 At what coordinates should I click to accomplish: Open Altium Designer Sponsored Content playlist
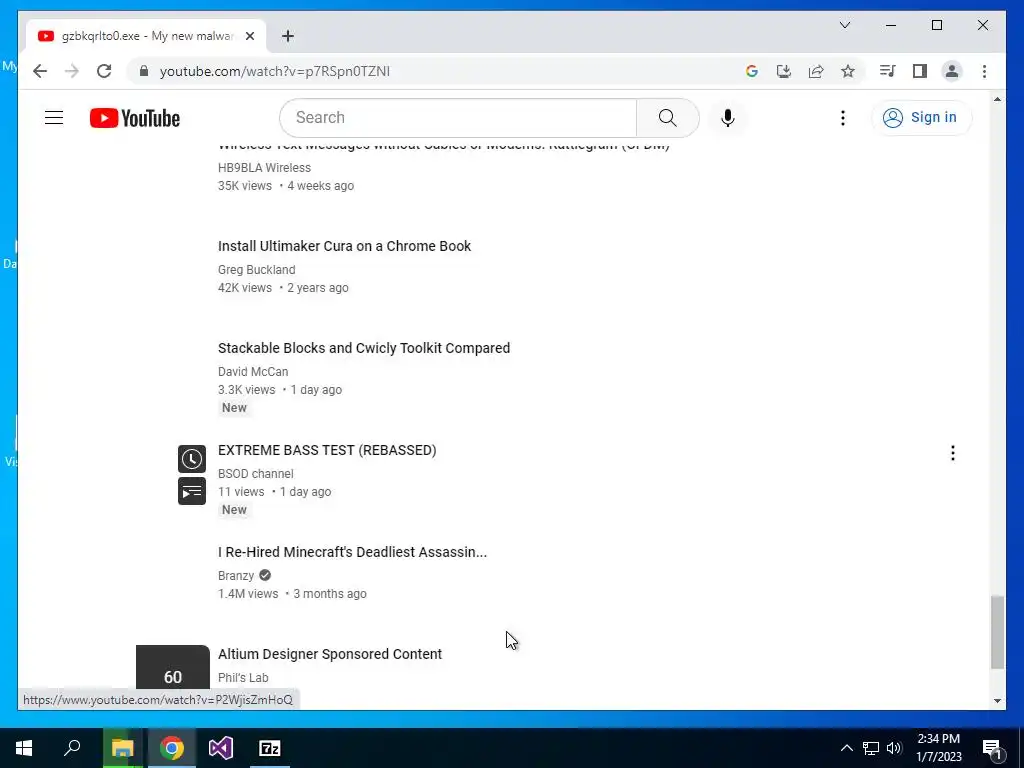coord(330,654)
